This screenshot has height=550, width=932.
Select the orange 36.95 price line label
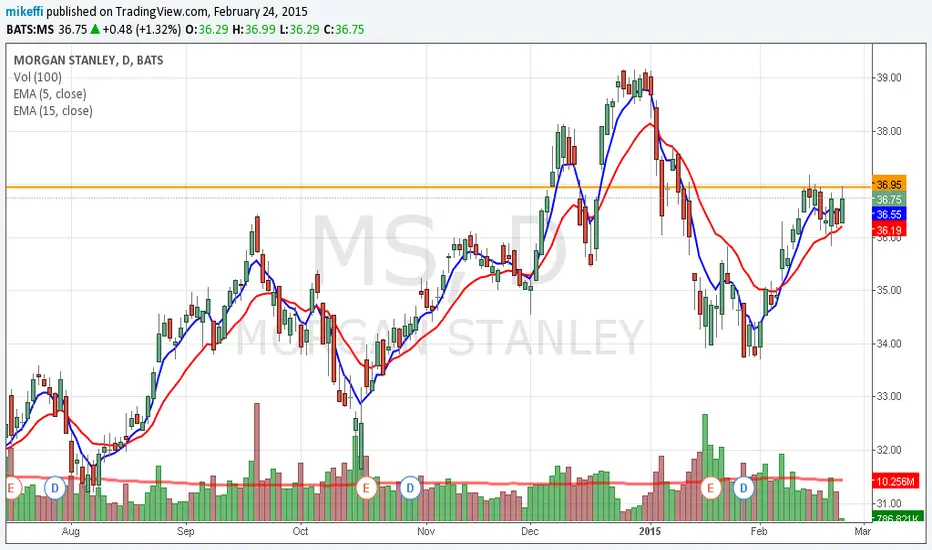(889, 184)
